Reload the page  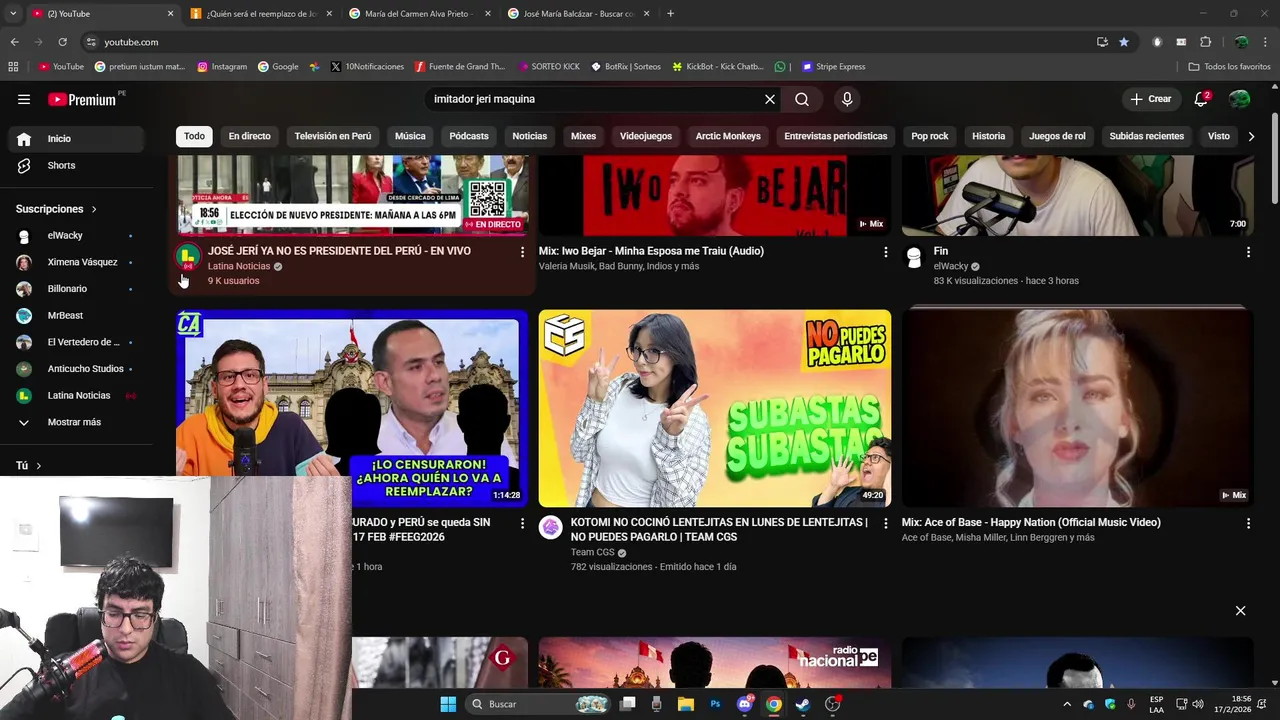click(62, 42)
